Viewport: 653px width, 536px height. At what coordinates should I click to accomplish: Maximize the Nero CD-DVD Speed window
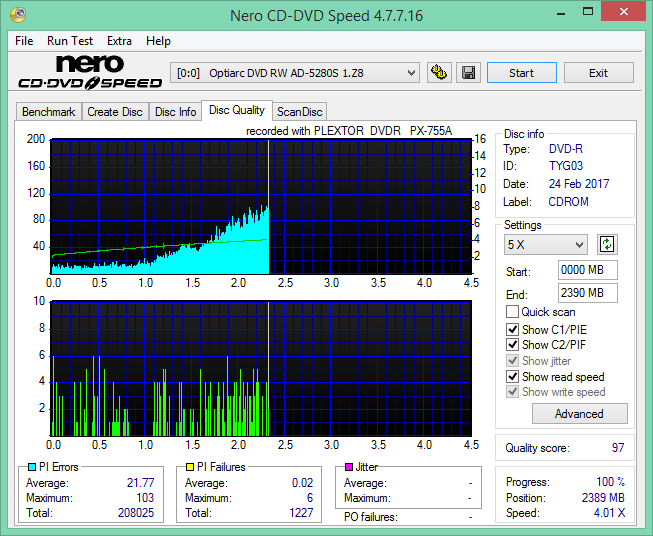coord(588,12)
